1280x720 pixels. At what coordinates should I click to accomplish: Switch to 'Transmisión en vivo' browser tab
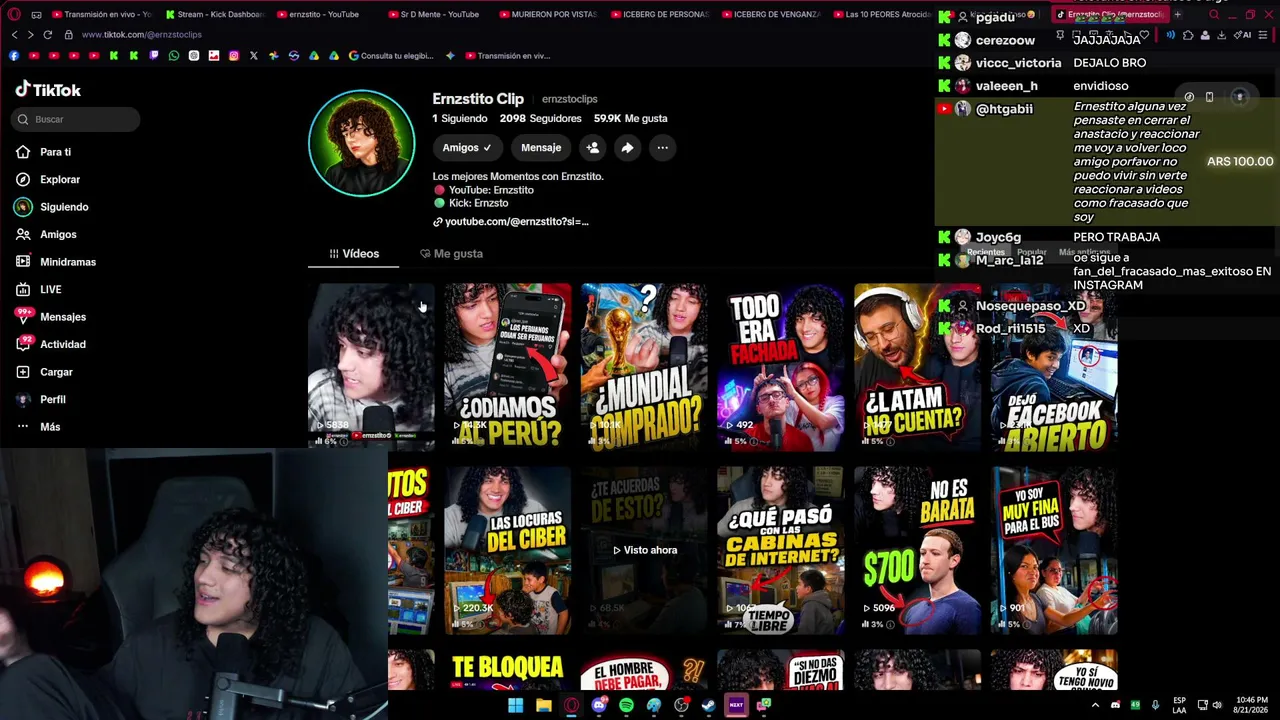103,15
